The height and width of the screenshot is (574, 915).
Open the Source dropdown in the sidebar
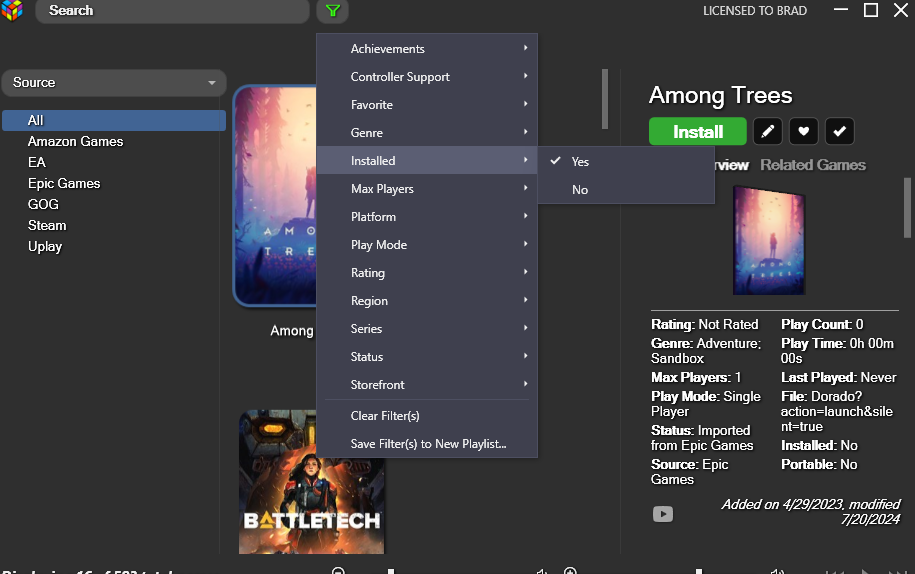pyautogui.click(x=114, y=83)
